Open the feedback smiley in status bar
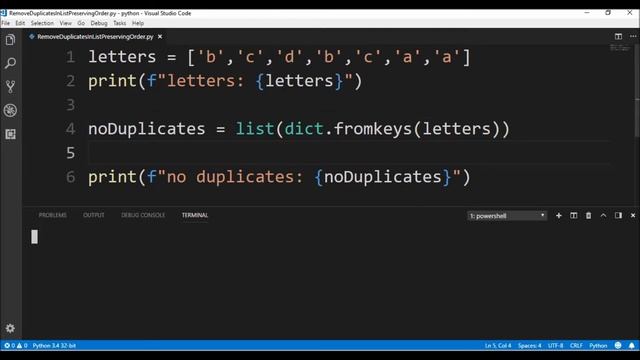The image size is (640, 360). tap(618, 345)
